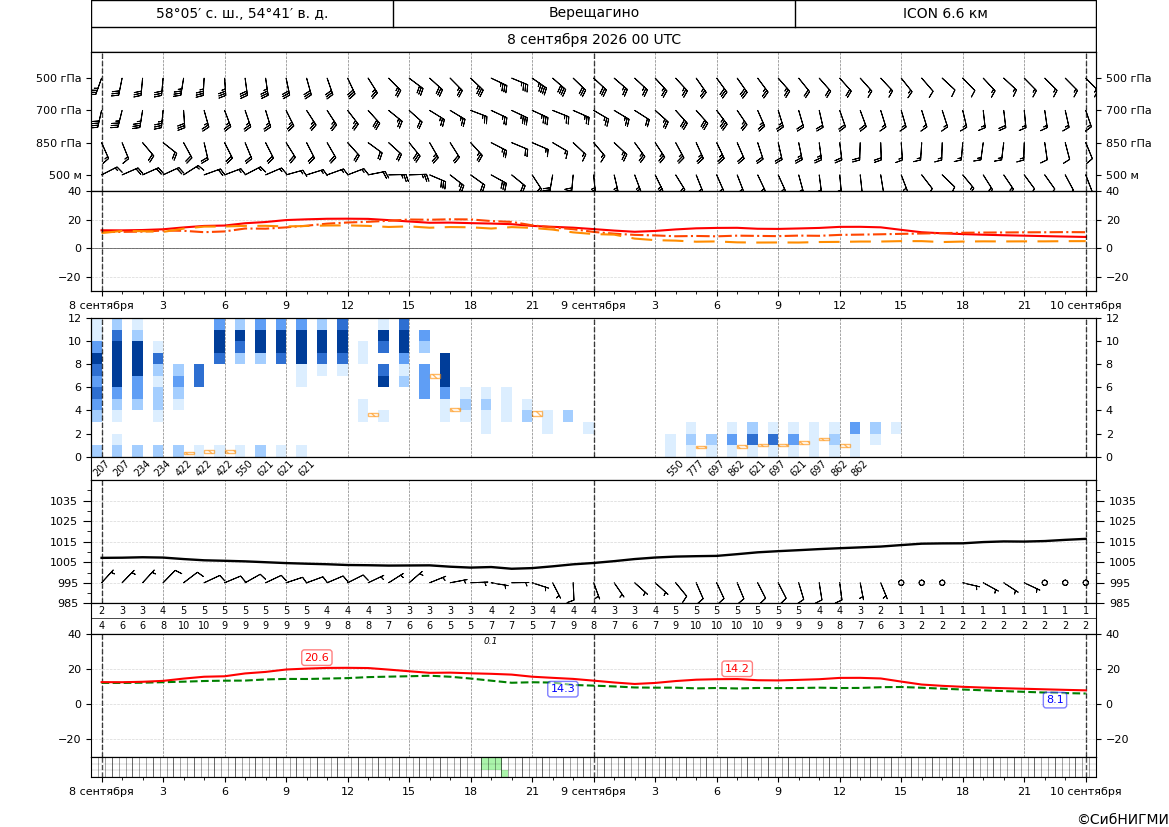This screenshot has height=827, width=1169.
Task: Click the 9 сентября label under the temperature chart
Action: pos(593,305)
